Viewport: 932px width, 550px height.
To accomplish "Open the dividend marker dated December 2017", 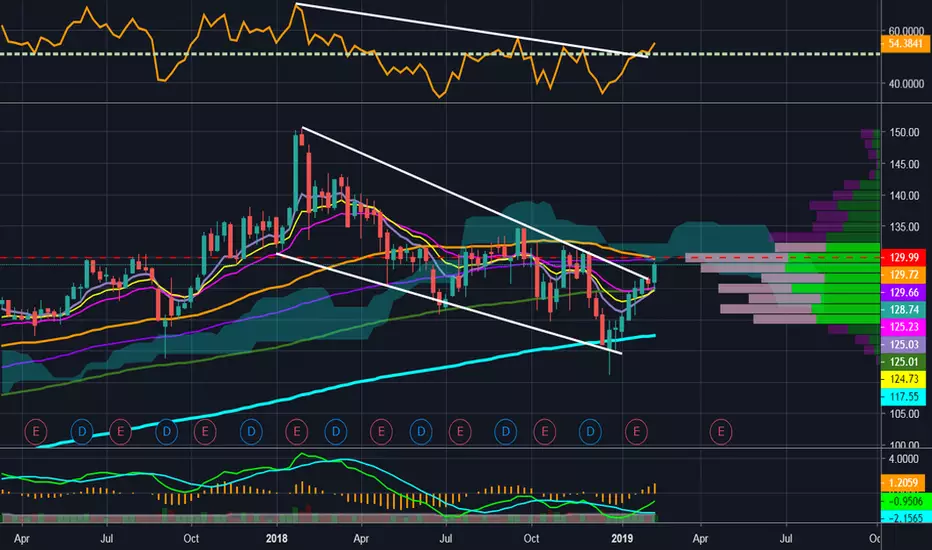I will coord(251,431).
